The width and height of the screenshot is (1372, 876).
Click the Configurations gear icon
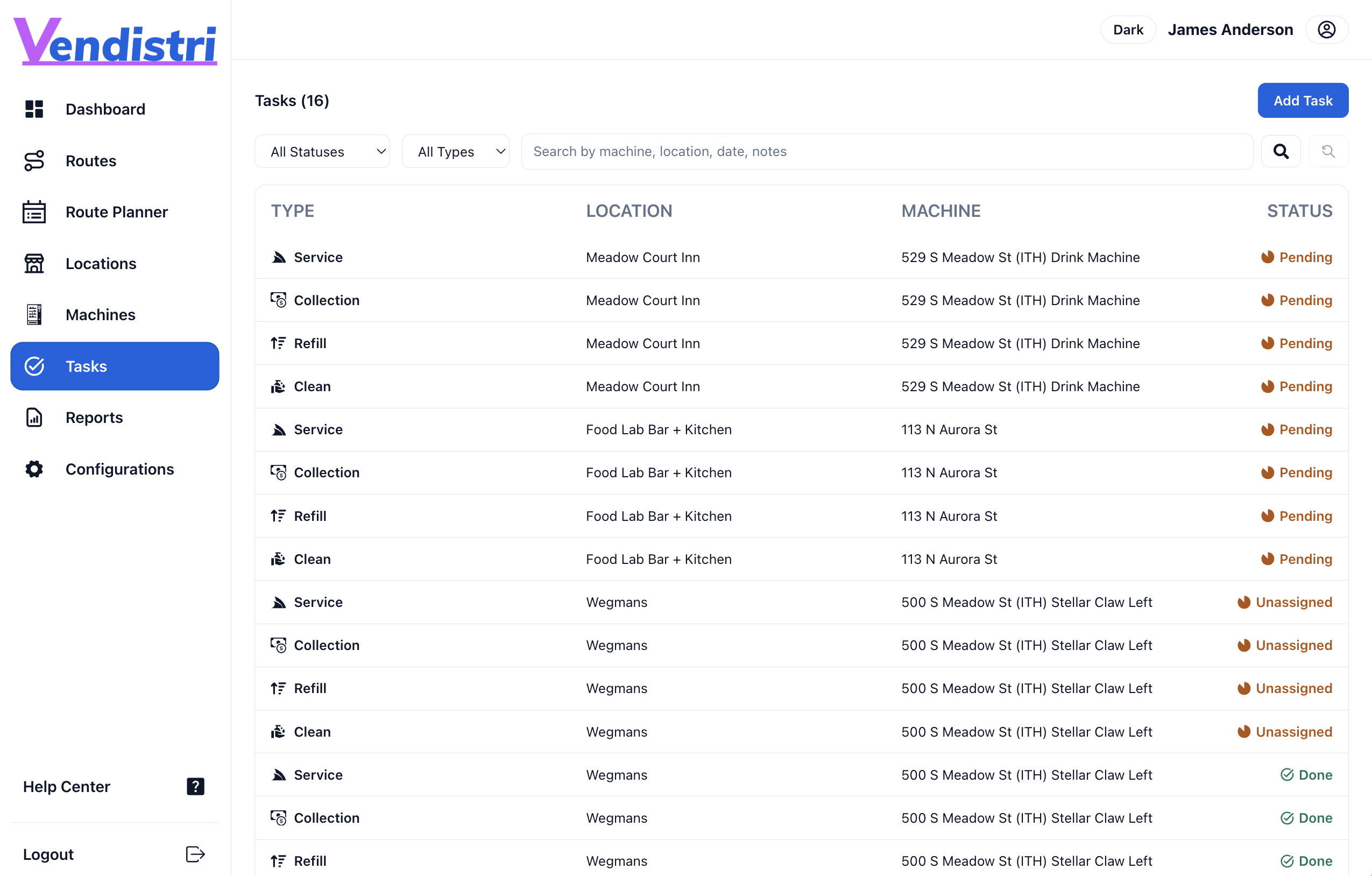tap(34, 469)
